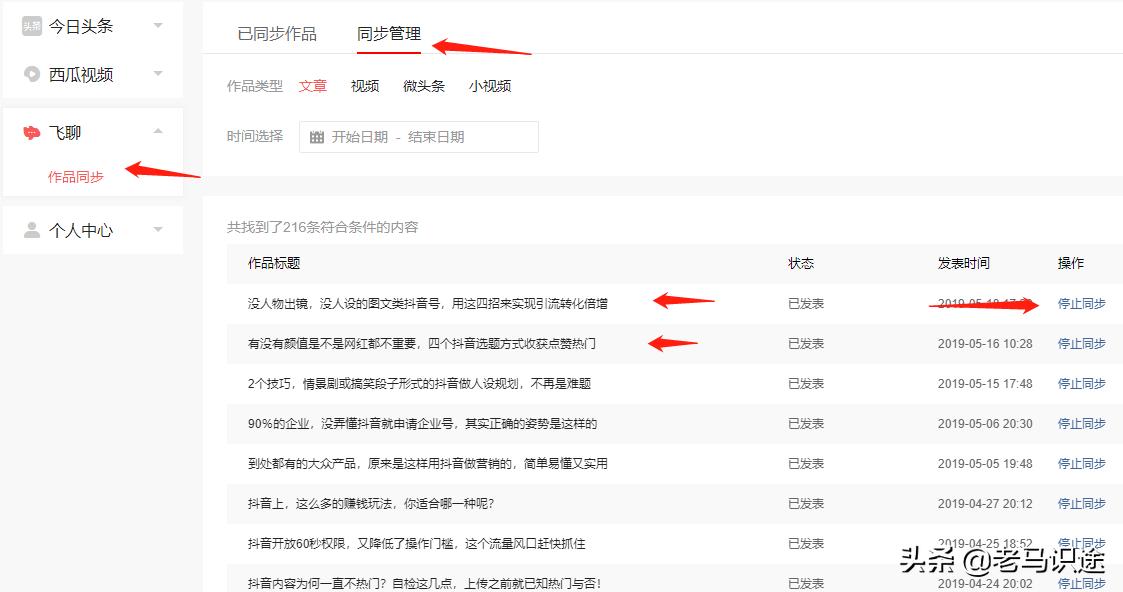Image resolution: width=1123 pixels, height=592 pixels.
Task: Switch filter to 视频 type
Action: 365,86
